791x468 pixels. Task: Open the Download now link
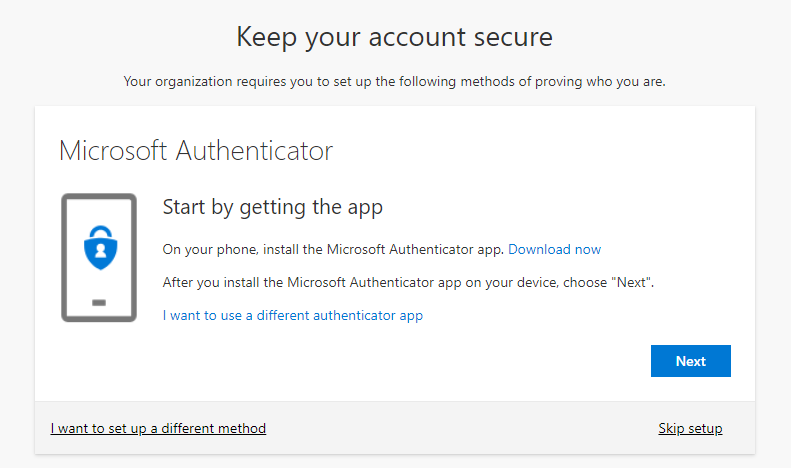554,250
